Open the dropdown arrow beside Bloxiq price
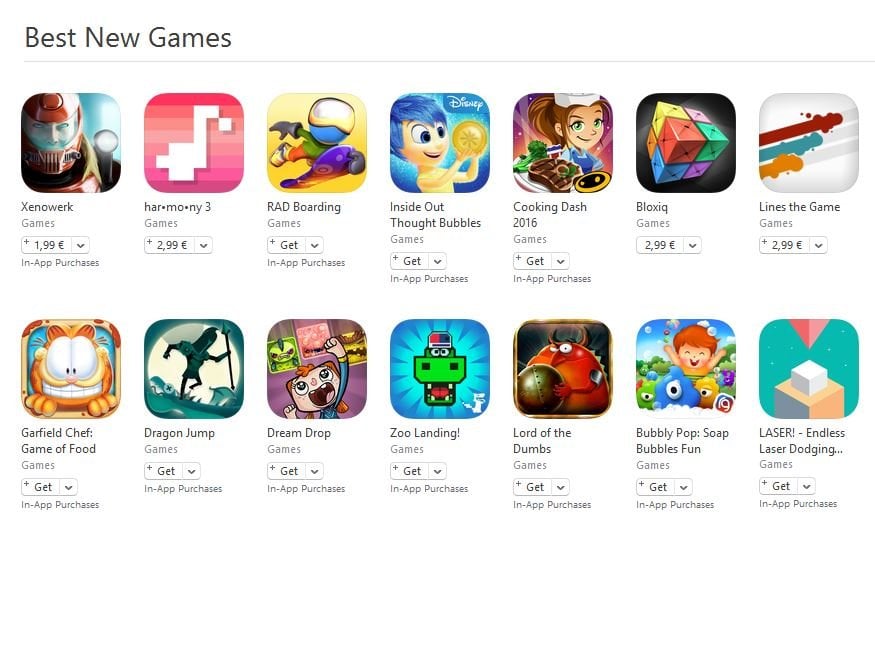 [x=693, y=245]
